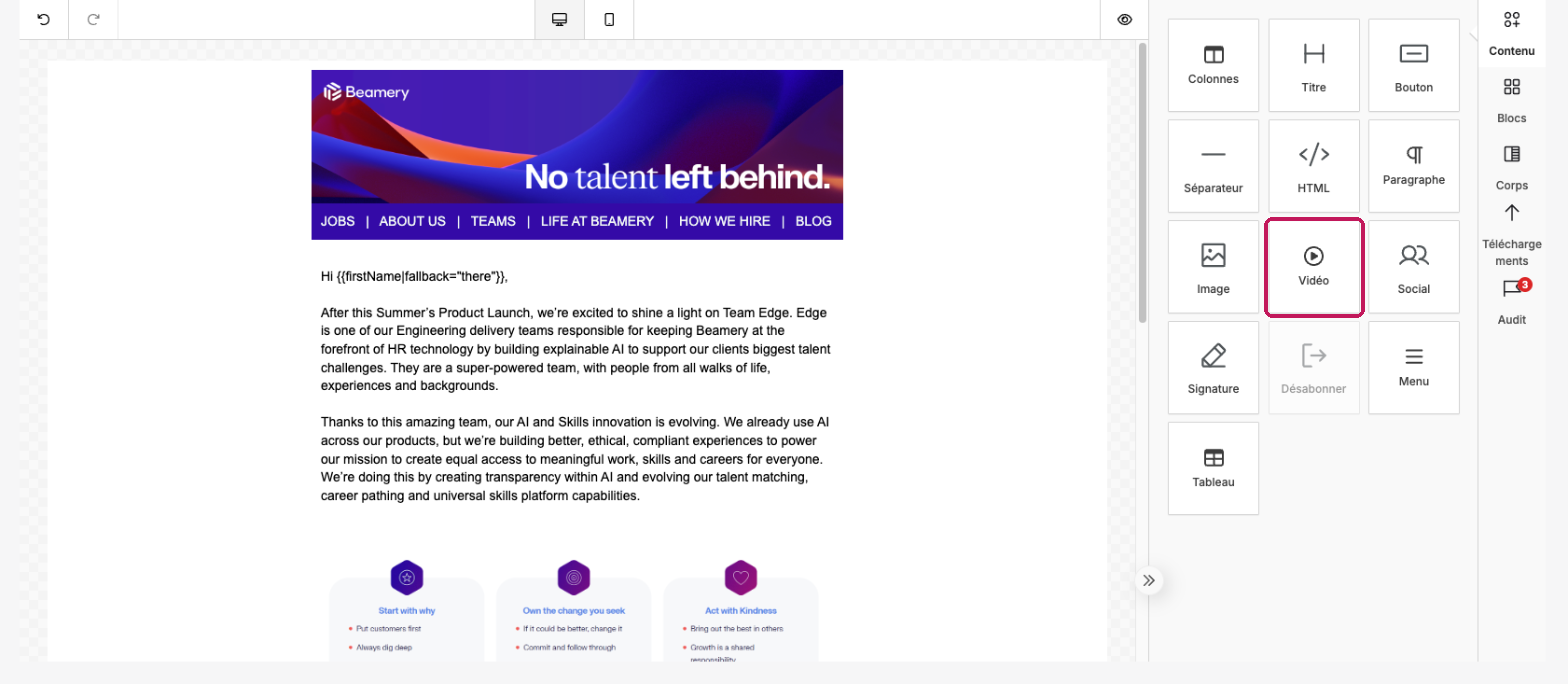Click the 'Start with why' card heading
Screen dimensions: 1568x684
click(x=407, y=610)
